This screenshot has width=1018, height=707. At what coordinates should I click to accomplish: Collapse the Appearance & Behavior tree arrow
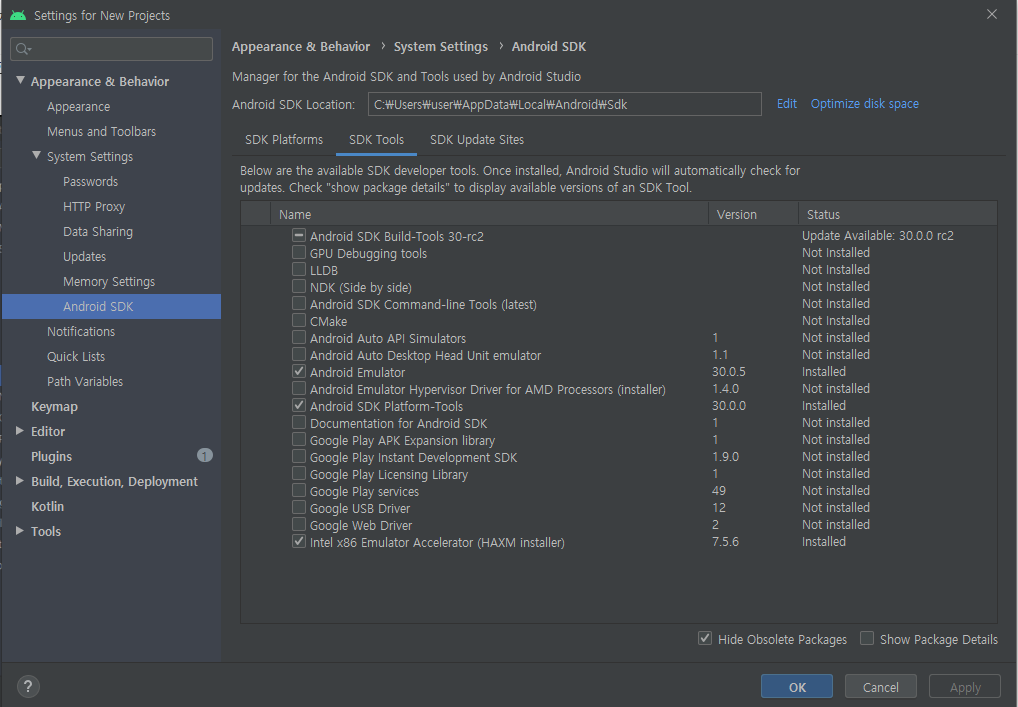point(21,81)
